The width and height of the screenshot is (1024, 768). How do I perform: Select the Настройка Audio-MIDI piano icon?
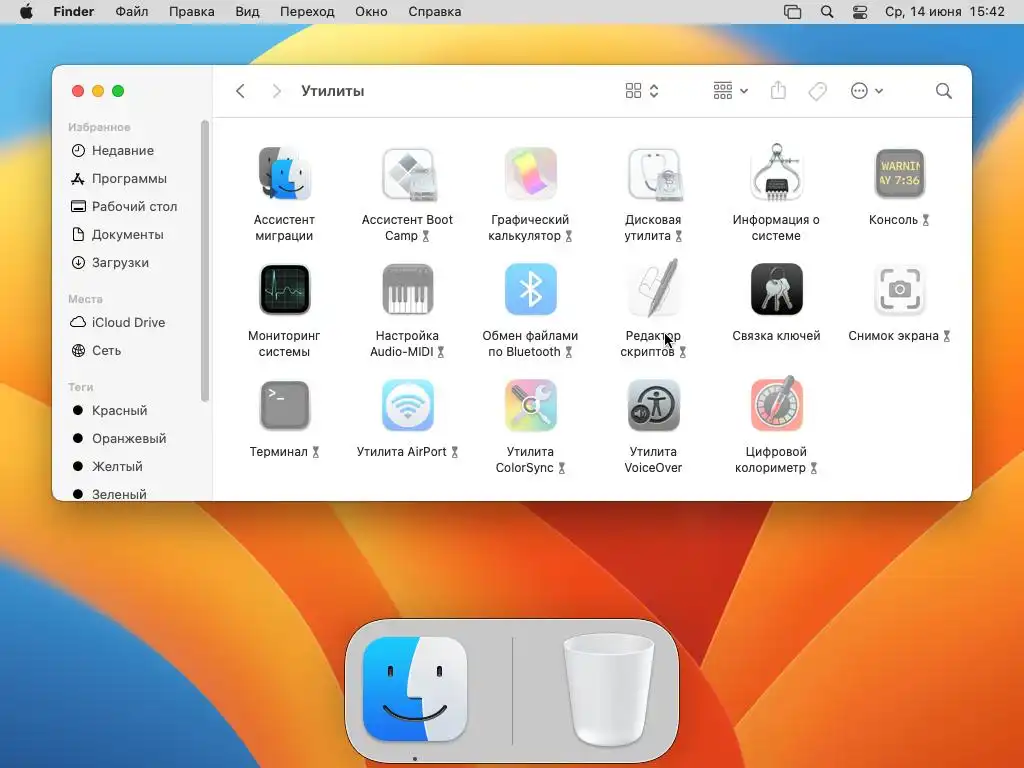point(408,289)
